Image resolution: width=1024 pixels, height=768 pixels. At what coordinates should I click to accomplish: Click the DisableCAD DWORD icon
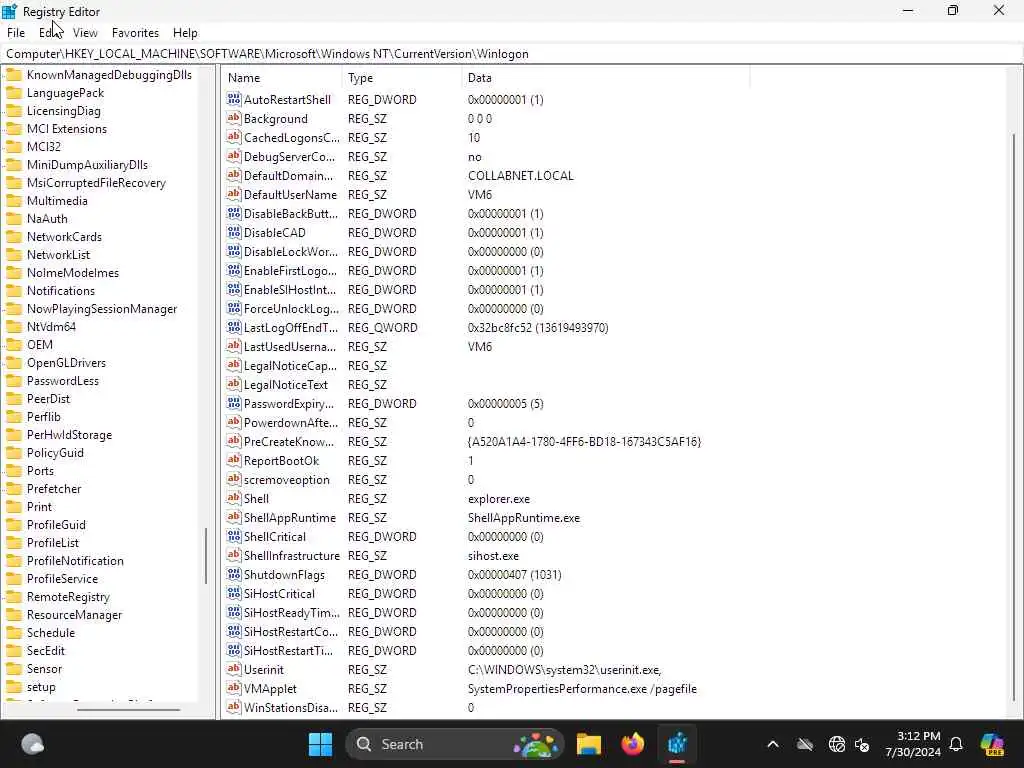click(x=234, y=232)
